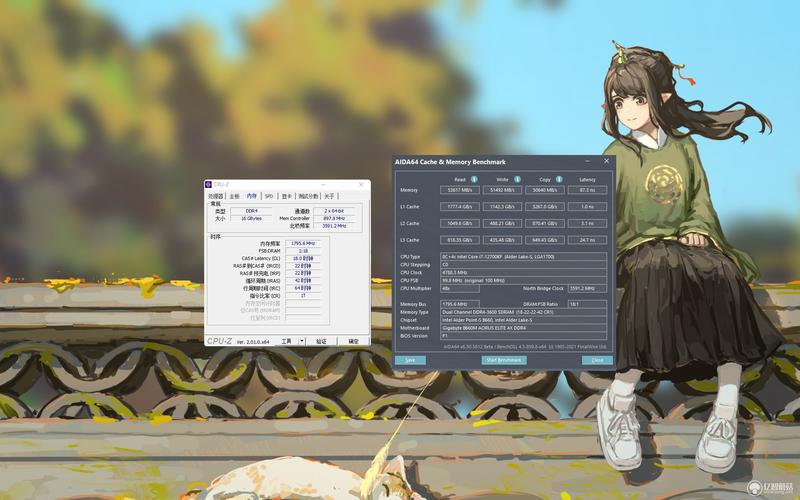This screenshot has width=800, height=500.
Task: Click the 大小 field showing 16 GBytes
Action: (252, 218)
